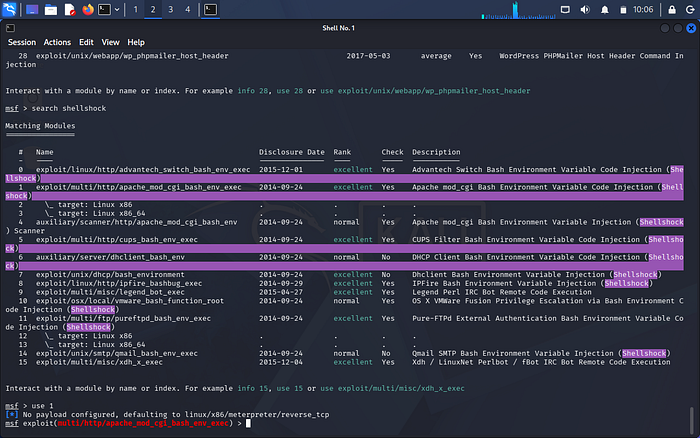700x438 pixels.
Task: Click exploit/multi/misc/legend_bot_exec module name
Action: coord(110,292)
